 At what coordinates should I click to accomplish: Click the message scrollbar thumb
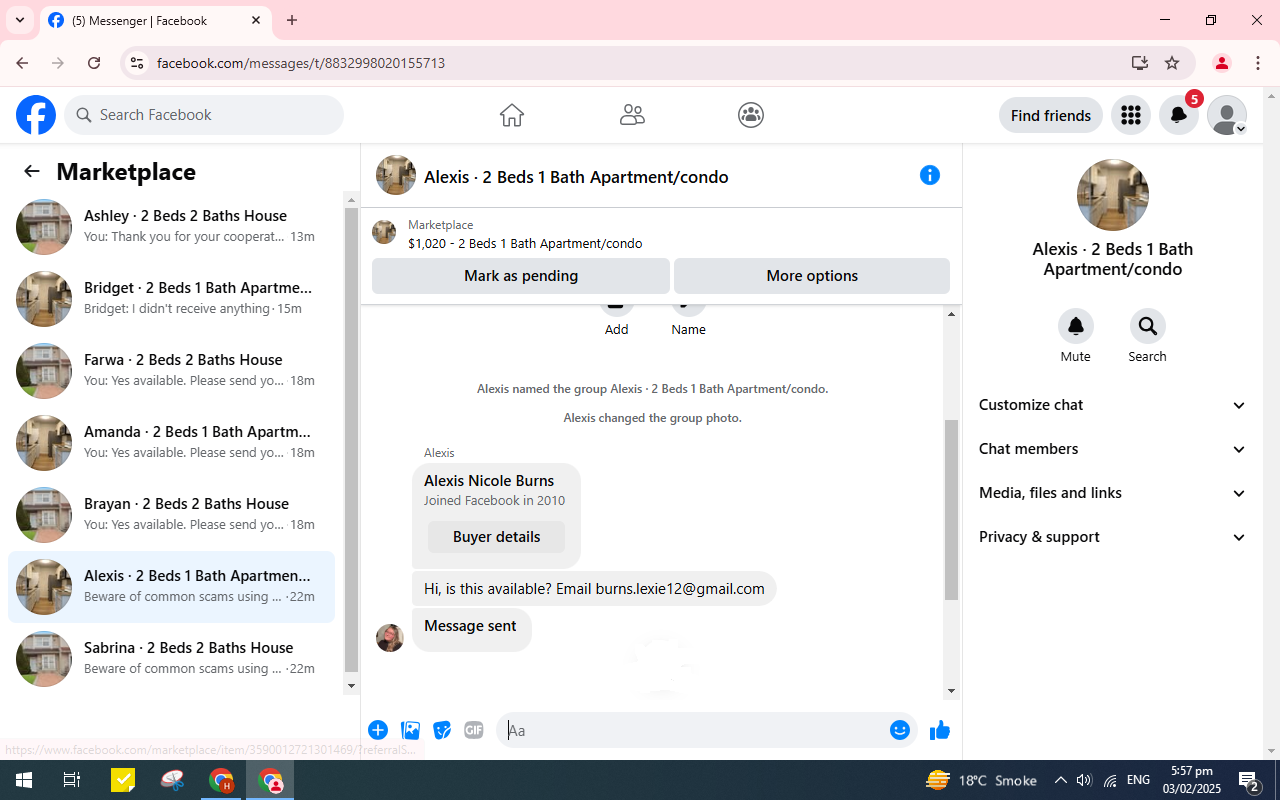click(x=951, y=510)
